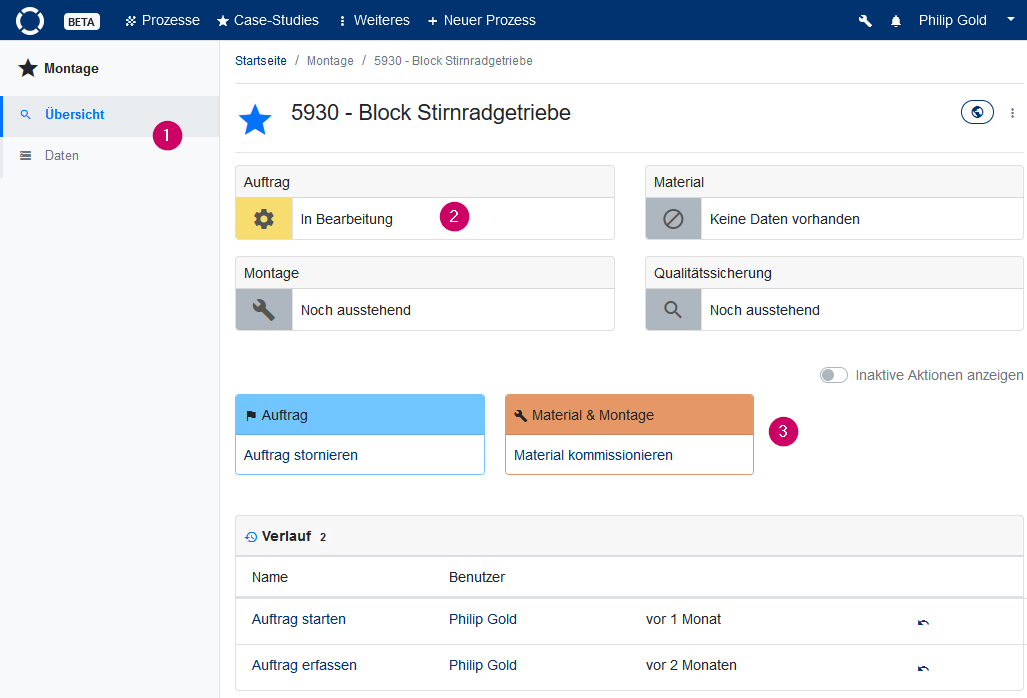The width and height of the screenshot is (1027, 698).
Task: Click the 'vor 2 Monaten' timestamp
Action: (x=691, y=665)
